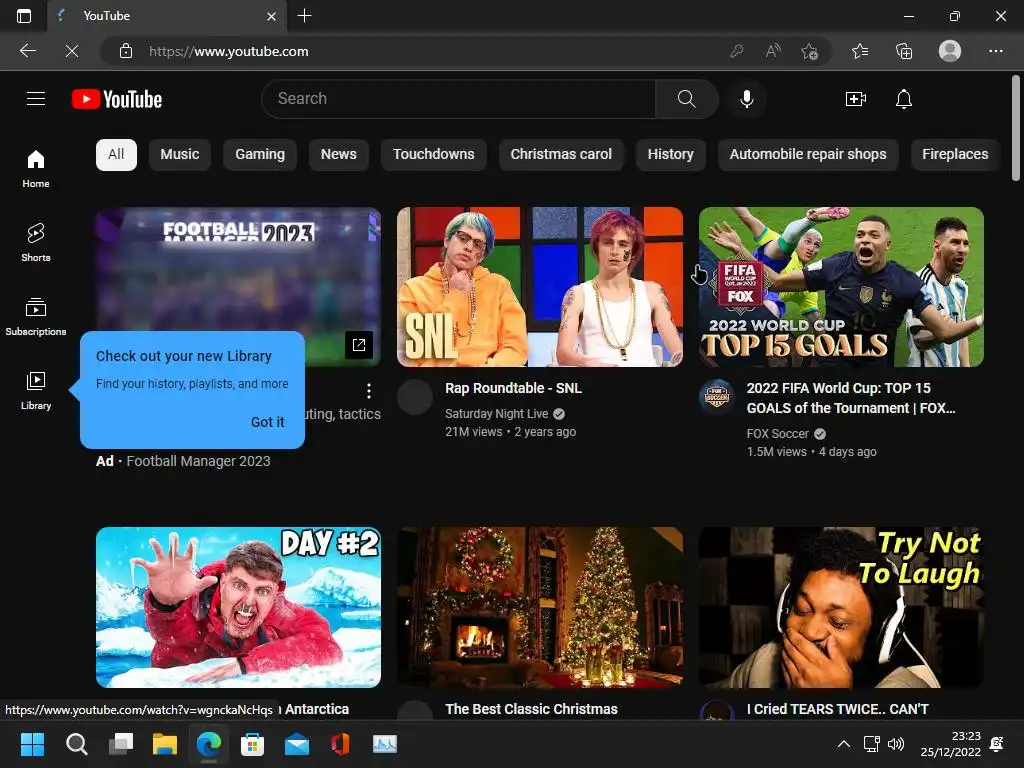The image size is (1024, 768).
Task: View site information lock icon
Action: click(126, 51)
